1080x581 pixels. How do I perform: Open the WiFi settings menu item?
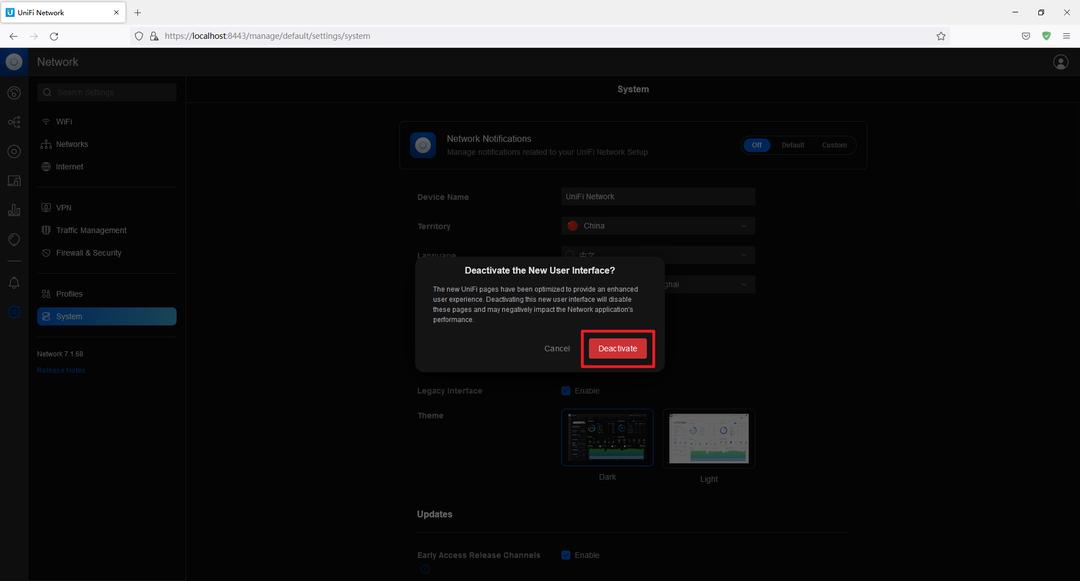(64, 121)
